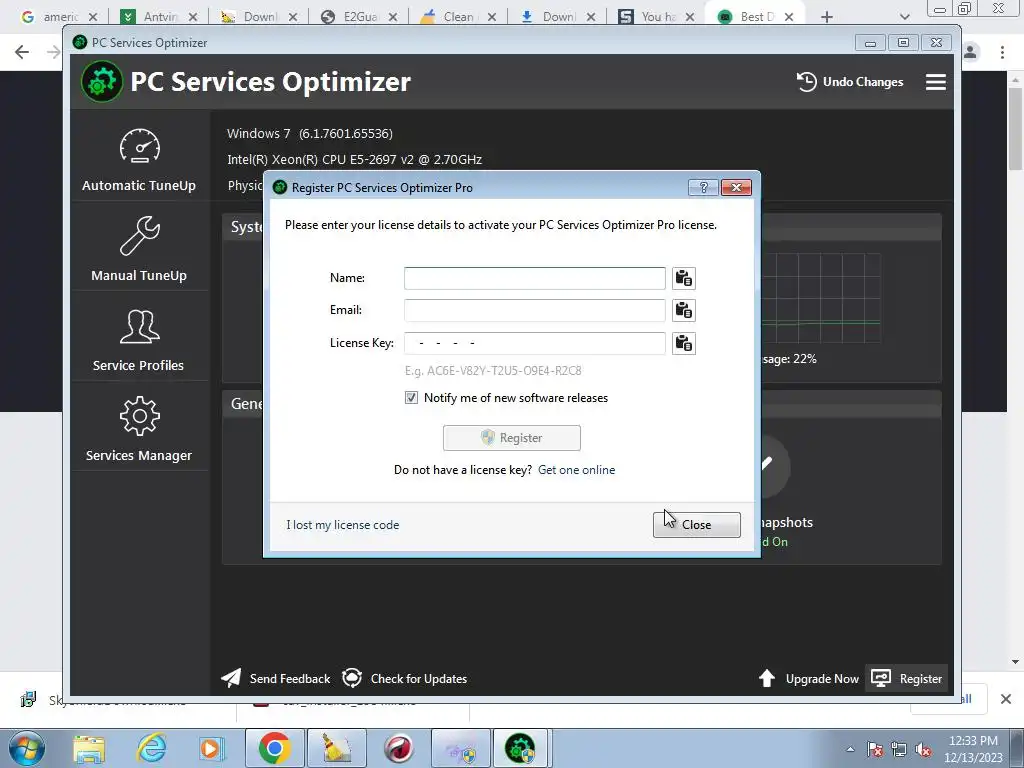
Task: Click the Close button in the dialog
Action: tap(696, 524)
